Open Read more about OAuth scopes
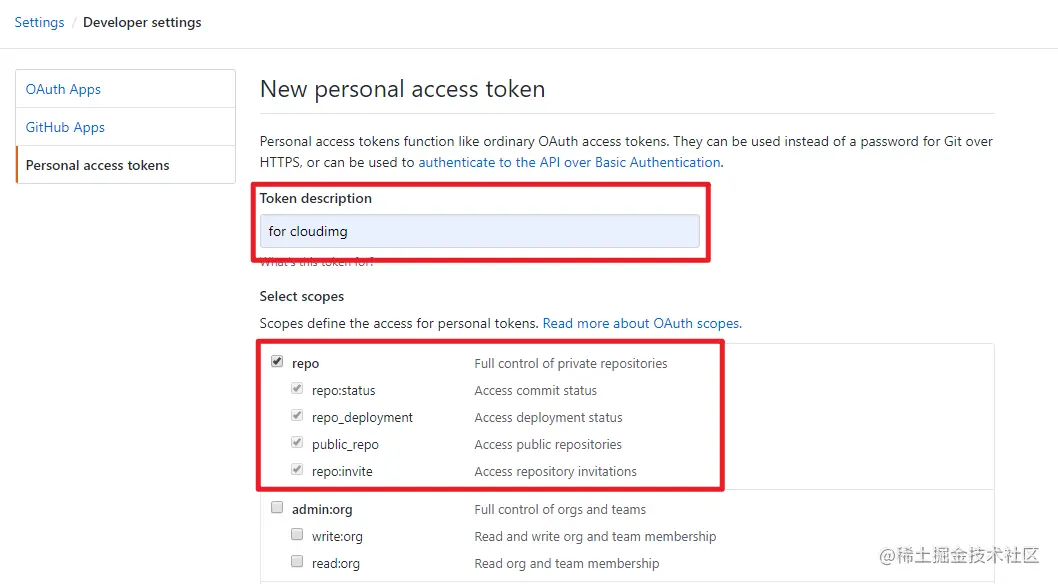This screenshot has width=1058, height=584. click(x=641, y=323)
